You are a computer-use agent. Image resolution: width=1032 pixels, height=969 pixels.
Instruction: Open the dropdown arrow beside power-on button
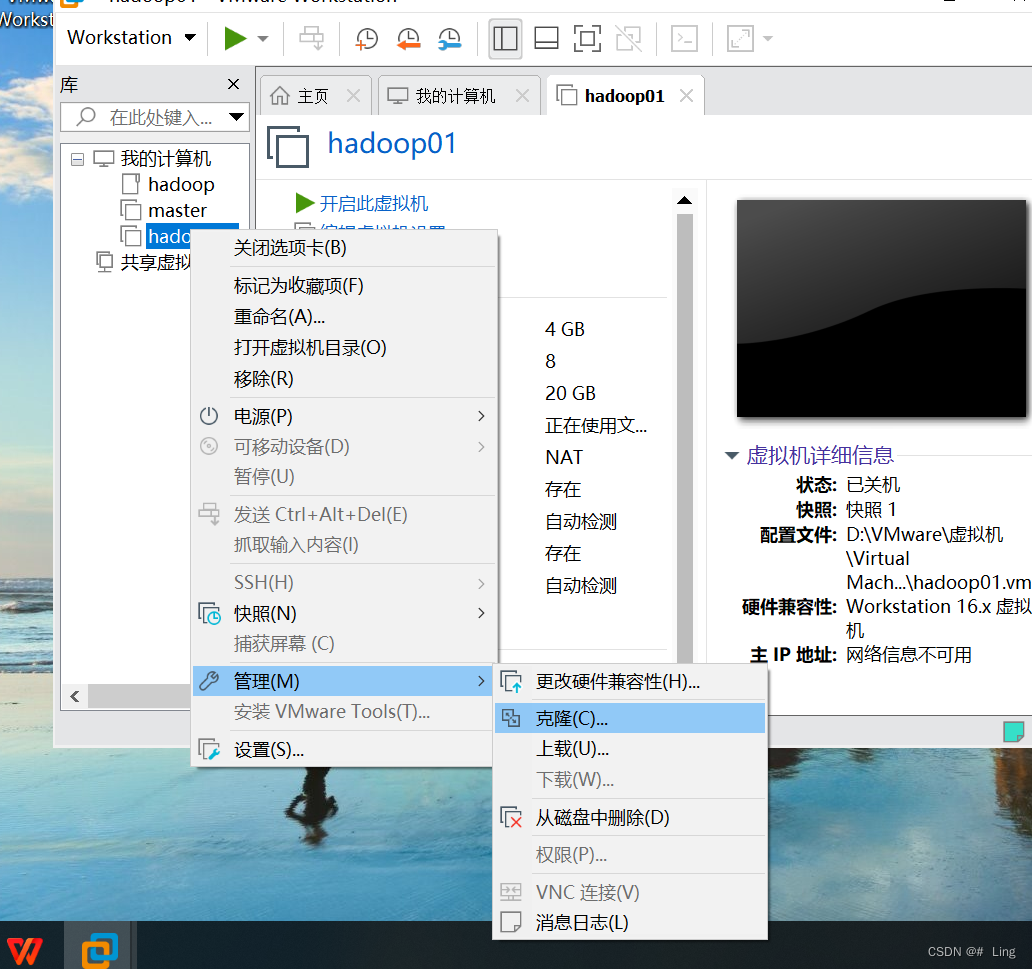[x=263, y=39]
